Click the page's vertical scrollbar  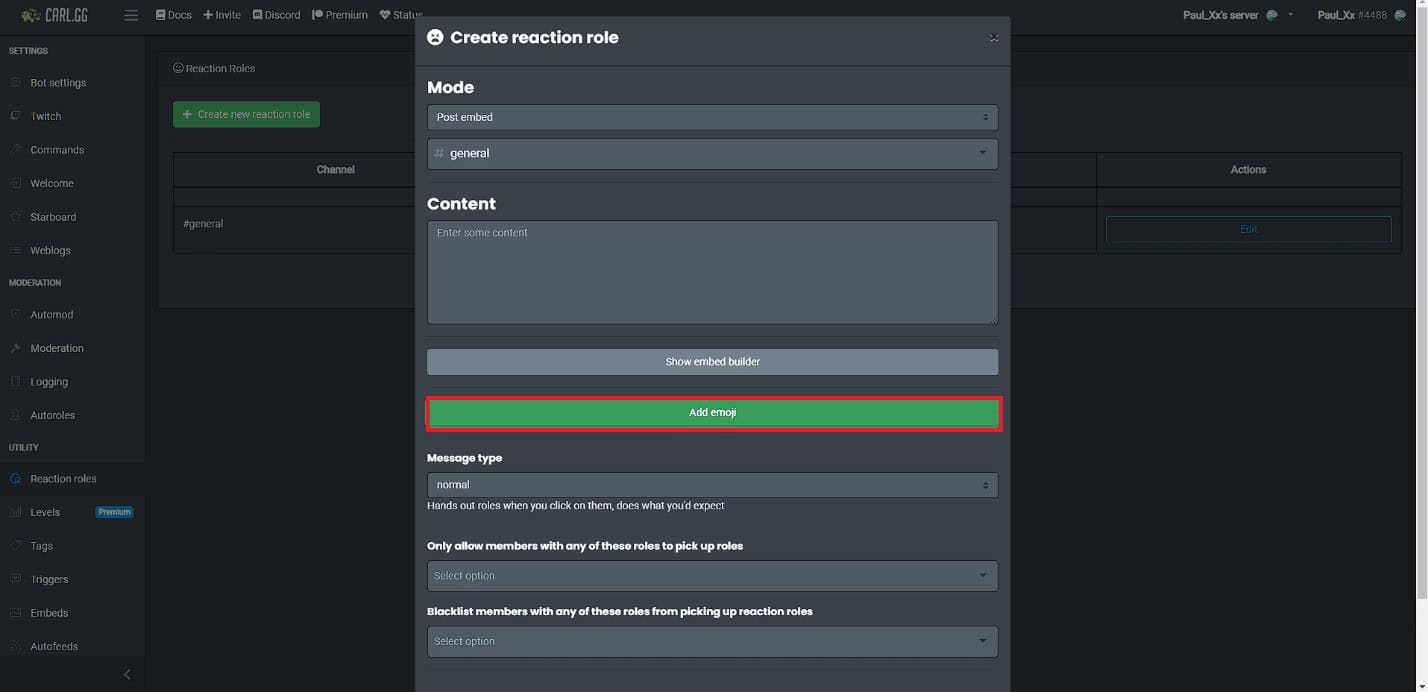1421,300
